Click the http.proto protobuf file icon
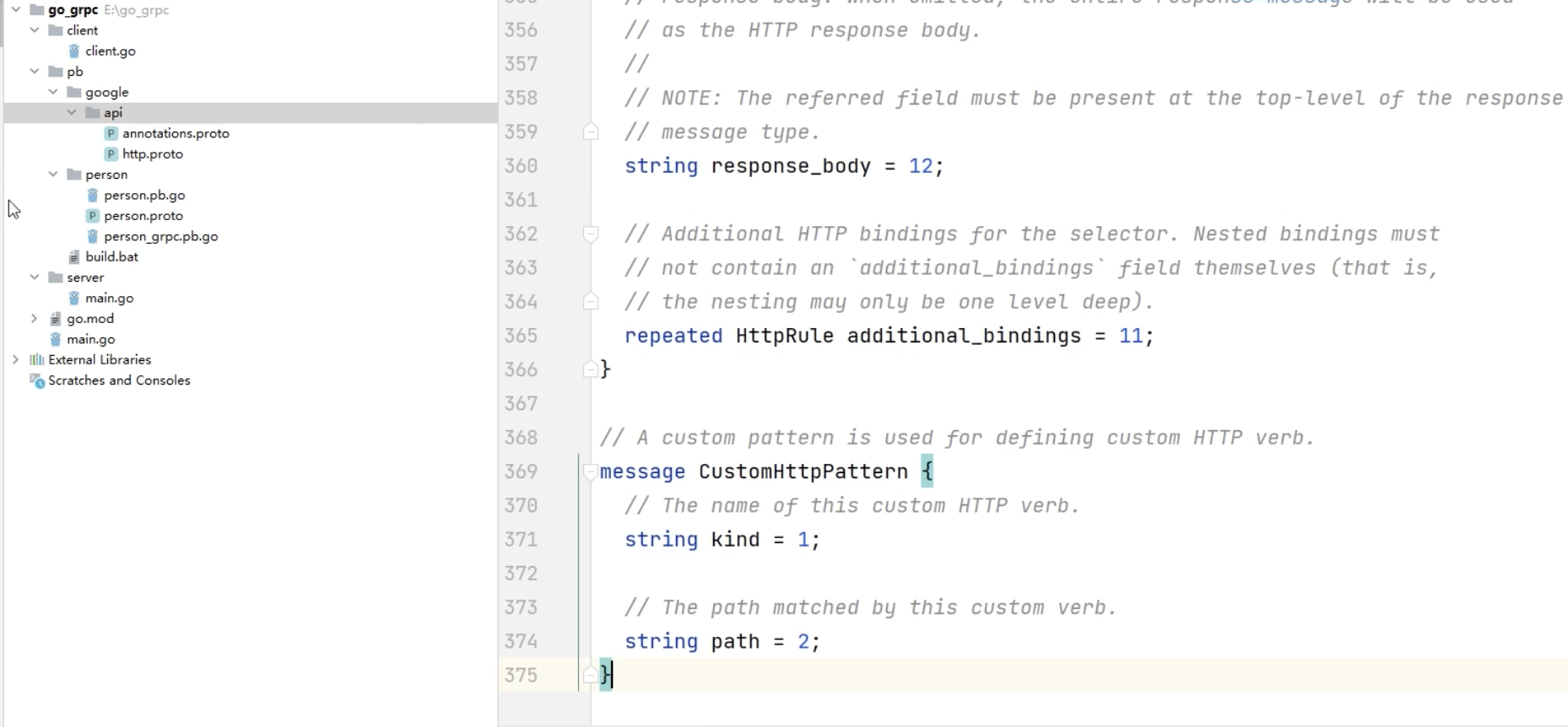The image size is (1568, 727). (111, 154)
